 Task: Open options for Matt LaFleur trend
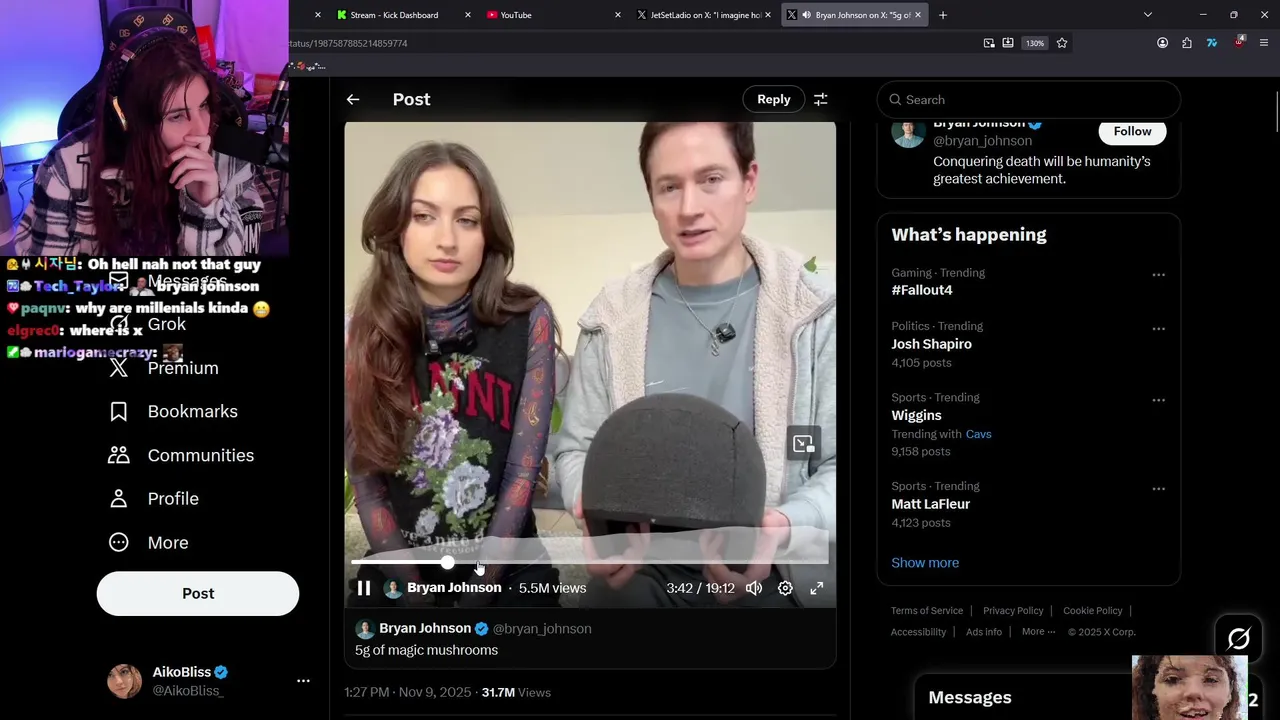pyautogui.click(x=1158, y=488)
